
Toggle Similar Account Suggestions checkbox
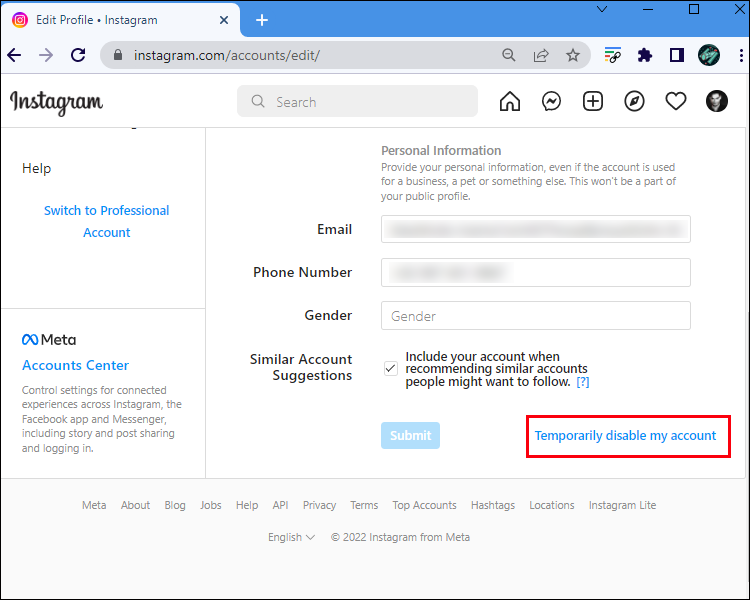click(x=391, y=368)
